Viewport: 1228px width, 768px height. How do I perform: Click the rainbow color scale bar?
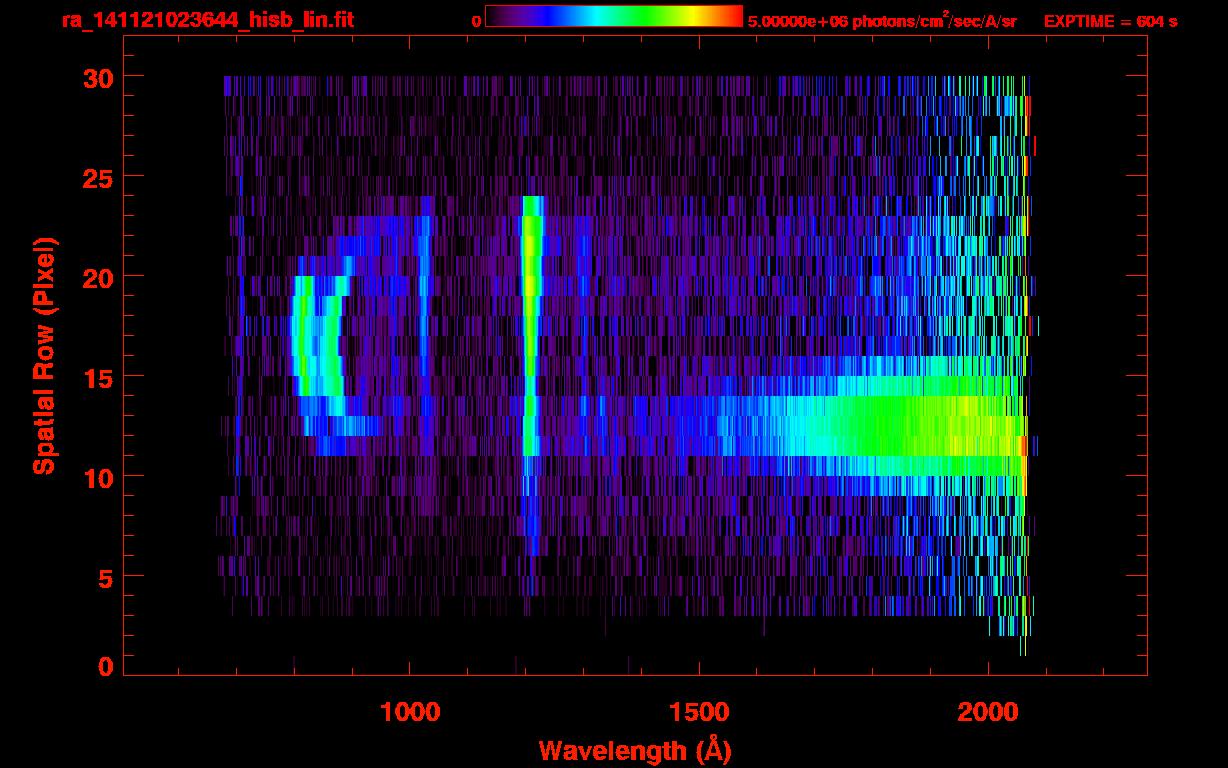point(614,17)
